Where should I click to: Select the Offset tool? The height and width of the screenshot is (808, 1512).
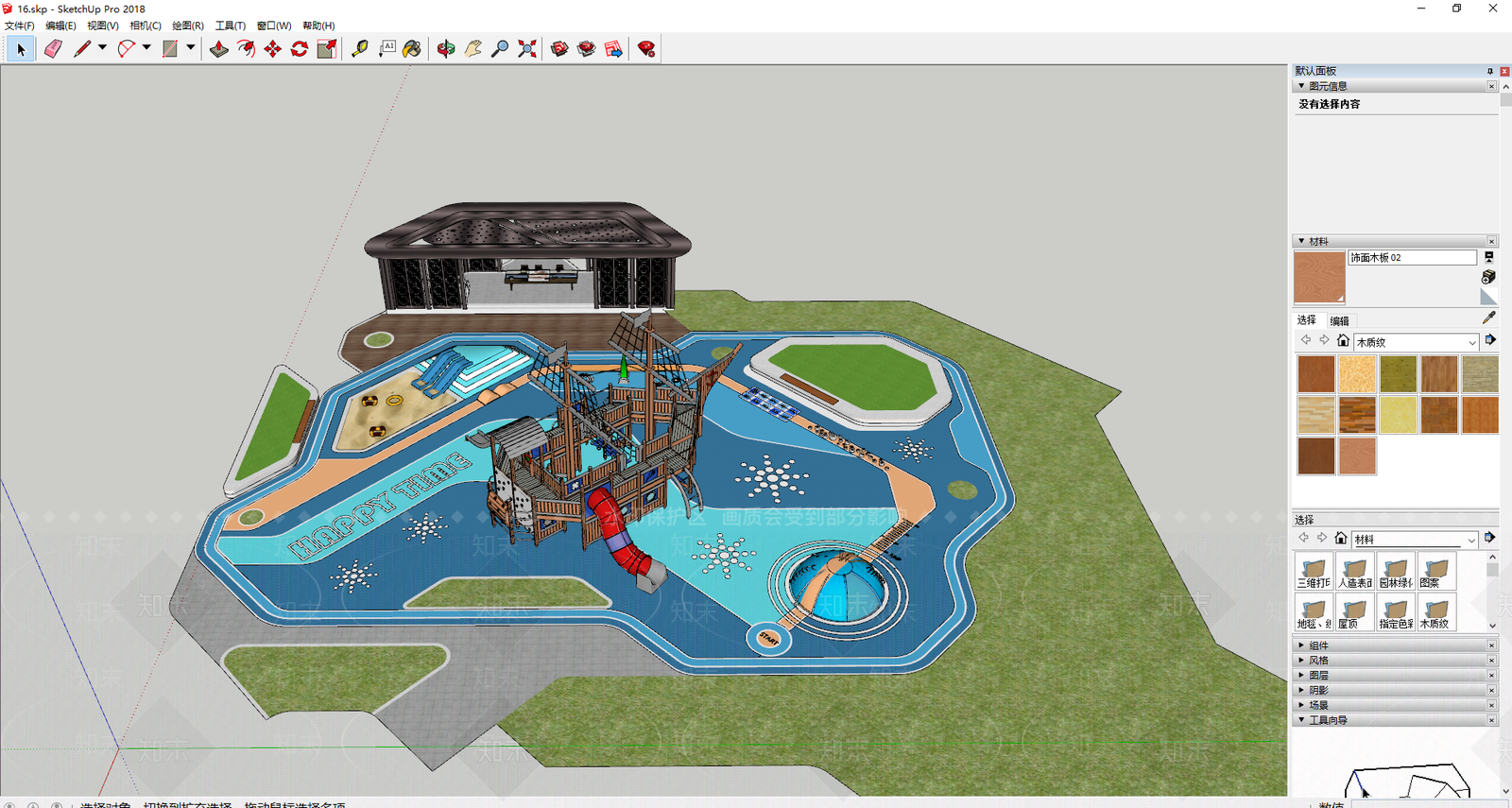(246, 49)
